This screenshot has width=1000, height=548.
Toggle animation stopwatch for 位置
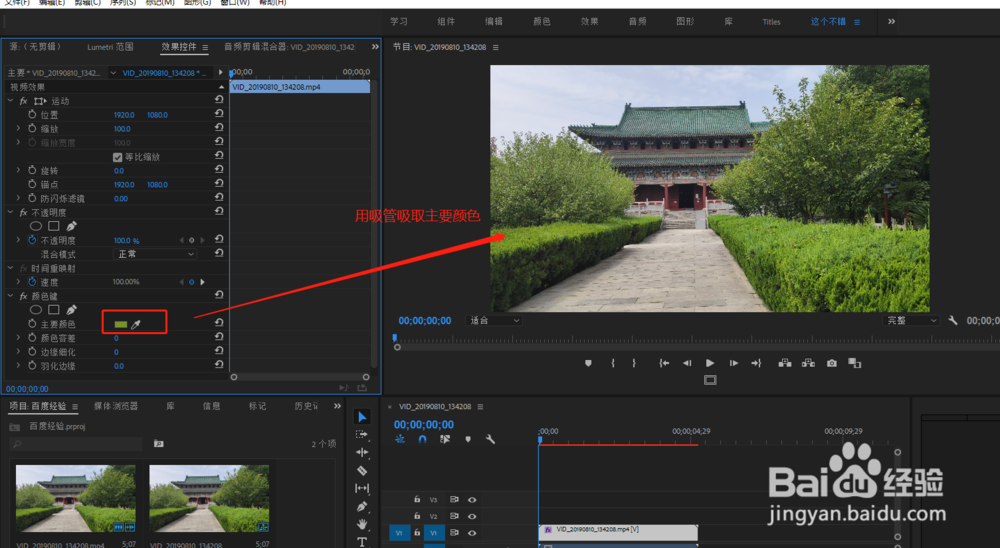point(32,114)
